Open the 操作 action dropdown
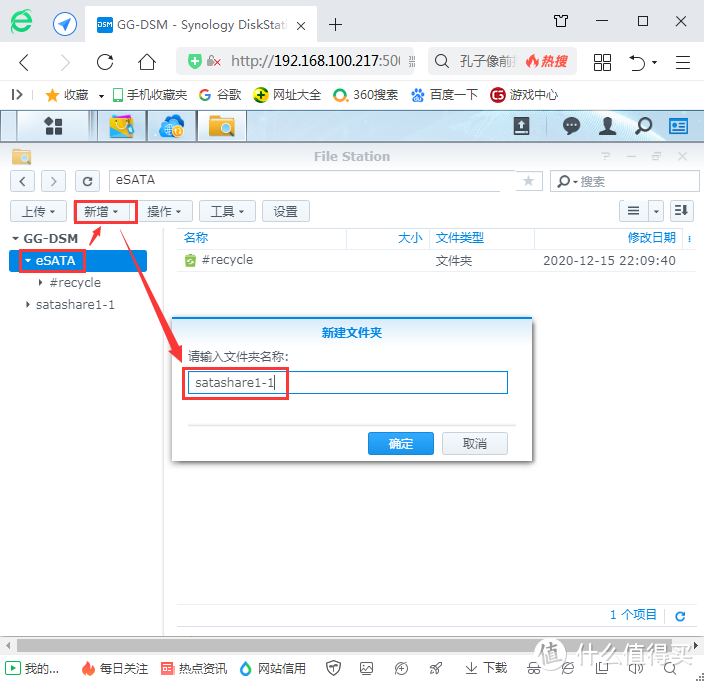 [164, 211]
